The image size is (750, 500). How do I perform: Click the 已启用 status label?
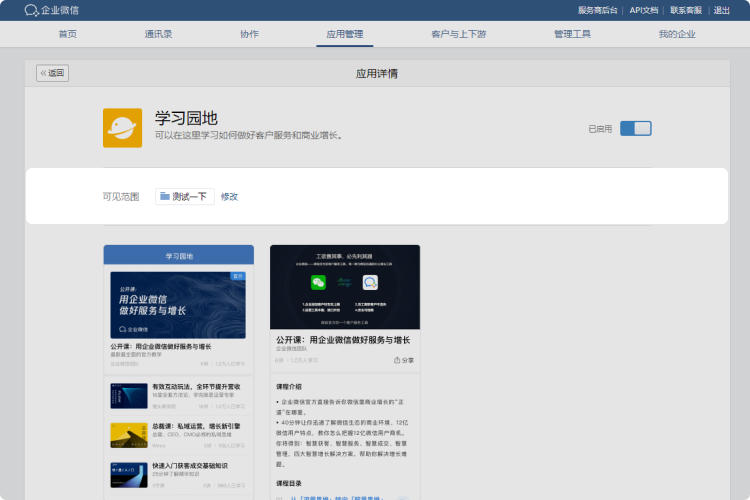pos(600,129)
